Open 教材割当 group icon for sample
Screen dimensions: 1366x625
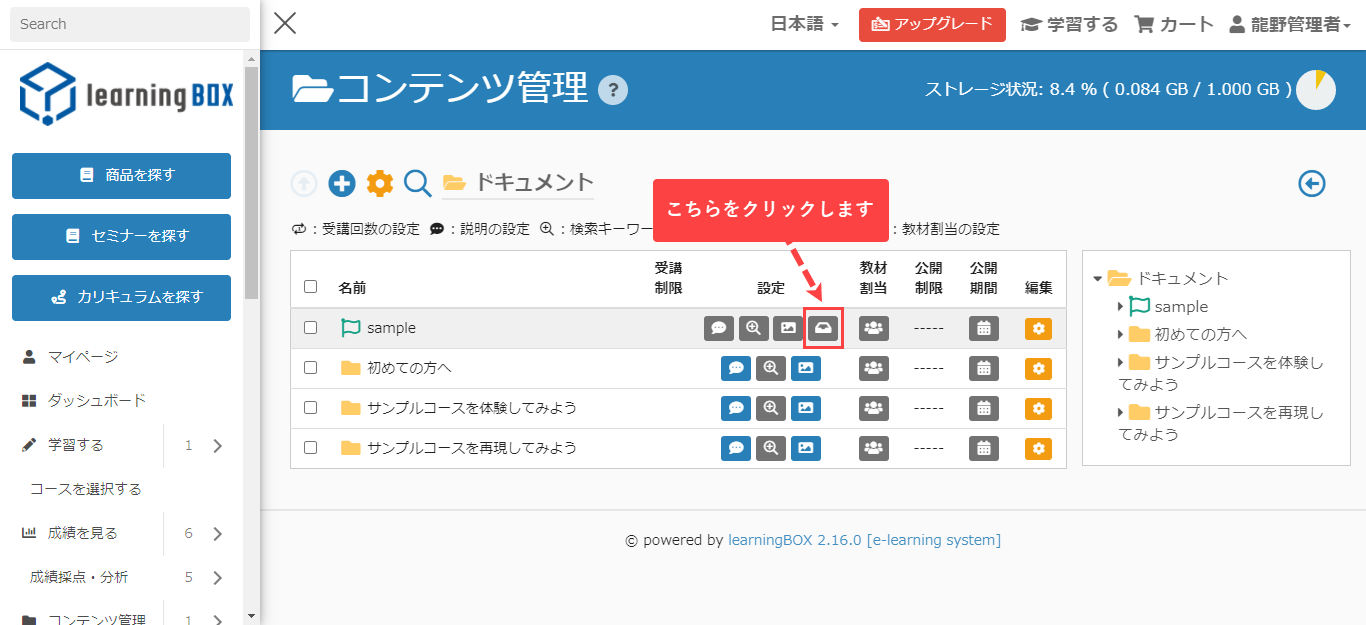tap(873, 328)
